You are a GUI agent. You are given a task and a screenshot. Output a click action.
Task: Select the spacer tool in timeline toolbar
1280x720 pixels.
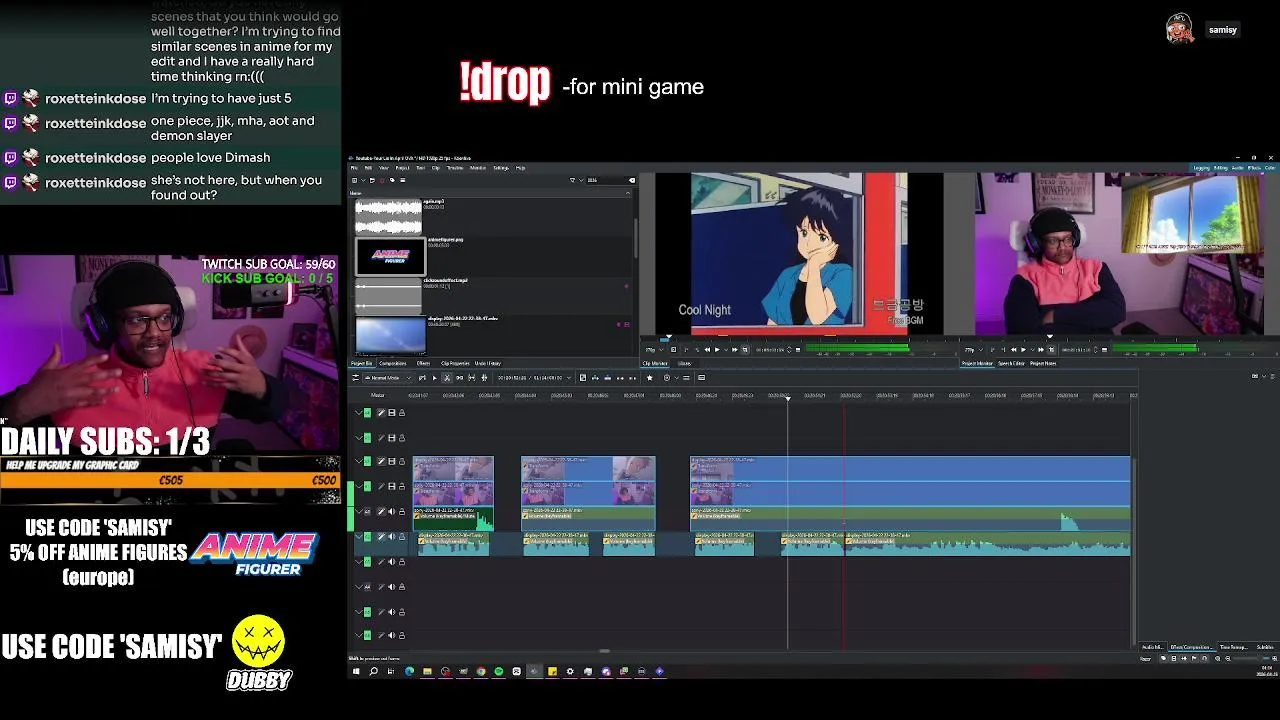459,377
